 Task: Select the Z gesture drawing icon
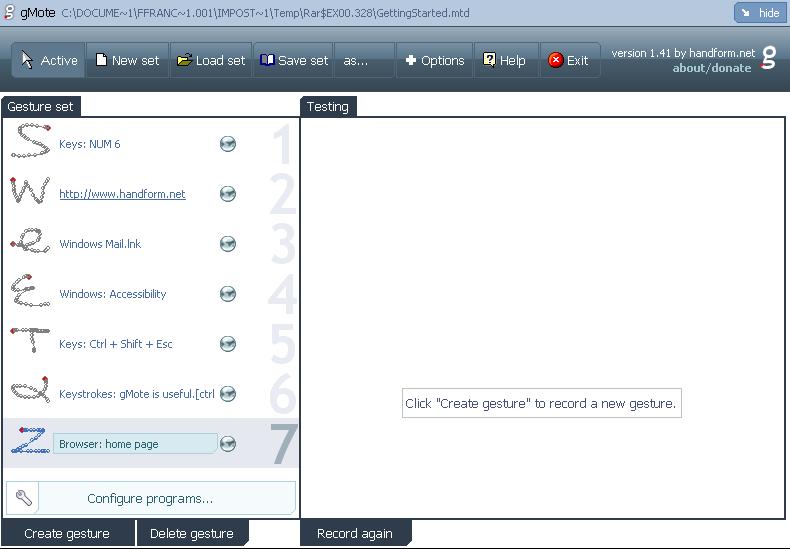click(x=29, y=441)
